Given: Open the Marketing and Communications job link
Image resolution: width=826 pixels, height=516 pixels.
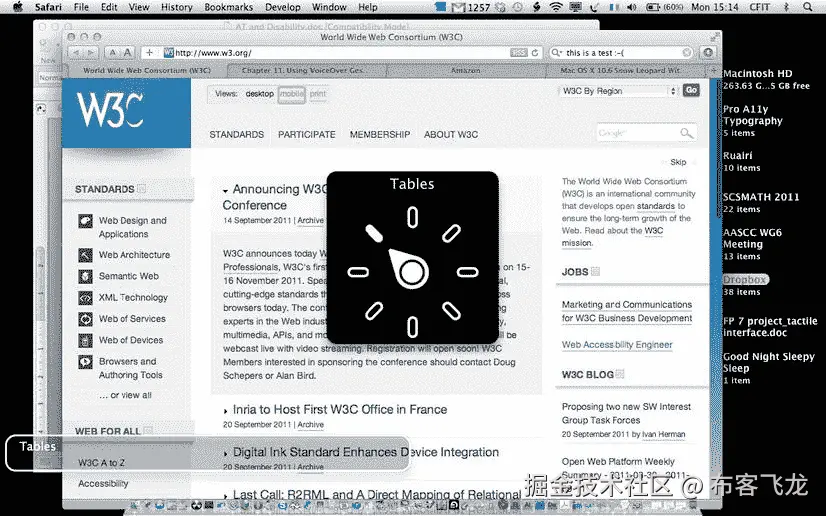Looking at the screenshot, I should coord(627,311).
